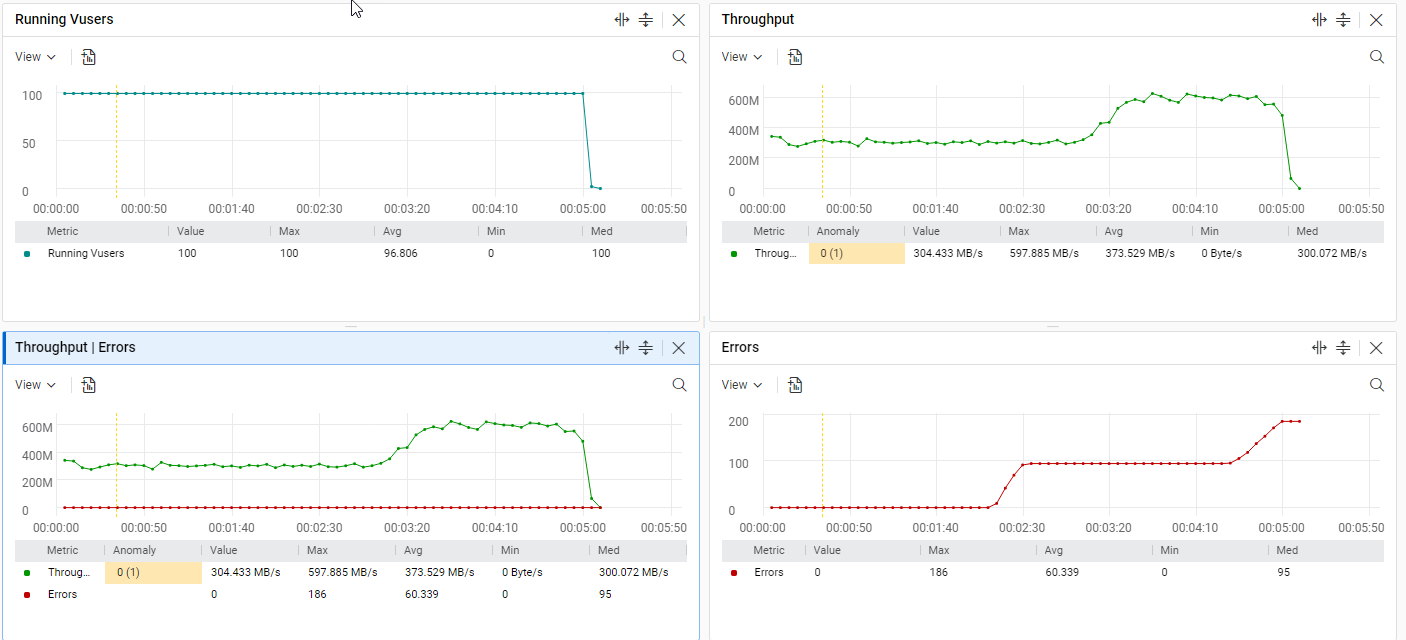Expand the View dropdown in Throughput panel
The width and height of the screenshot is (1406, 640).
[741, 57]
